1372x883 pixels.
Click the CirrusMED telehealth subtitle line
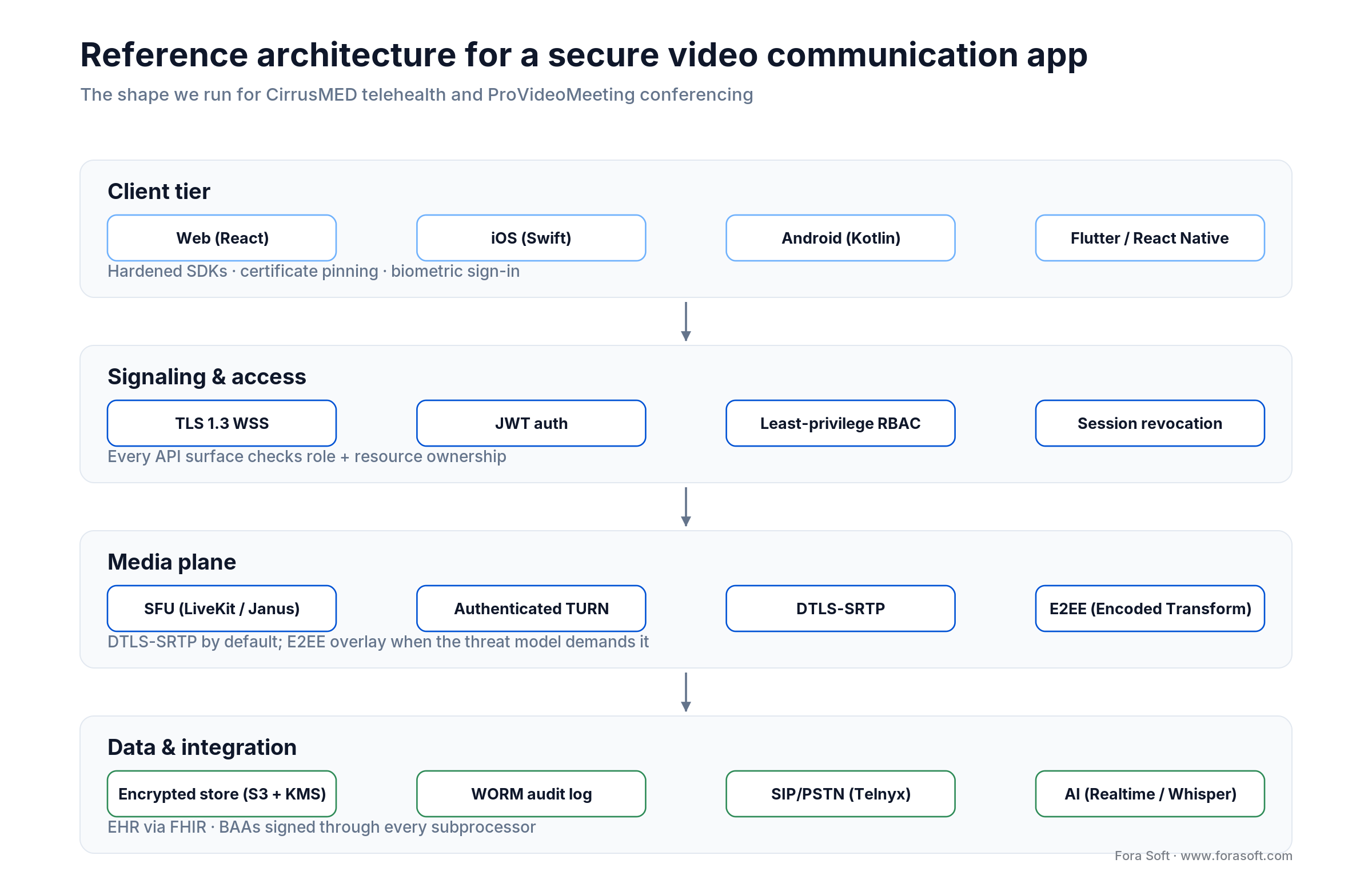point(417,94)
